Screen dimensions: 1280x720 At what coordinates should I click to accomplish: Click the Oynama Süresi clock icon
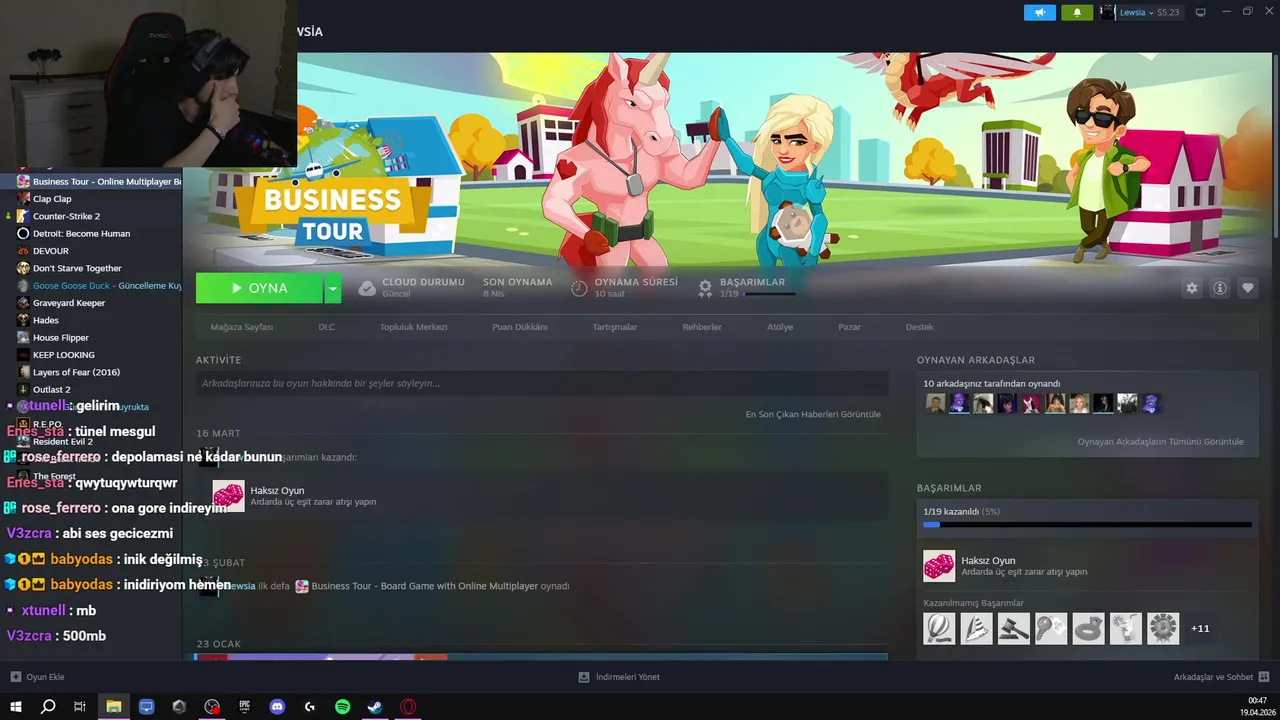579,288
